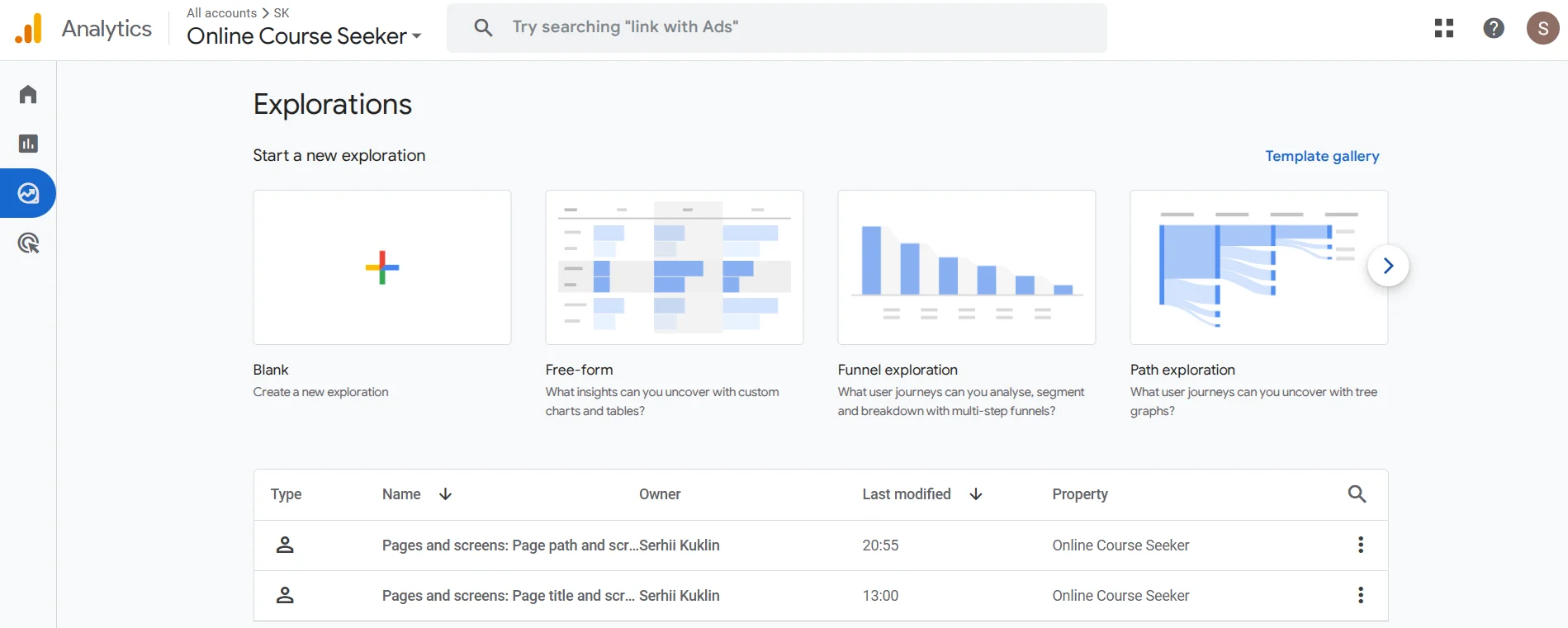Open more options for Page path exploration
This screenshot has height=628, width=1568.
[1360, 545]
